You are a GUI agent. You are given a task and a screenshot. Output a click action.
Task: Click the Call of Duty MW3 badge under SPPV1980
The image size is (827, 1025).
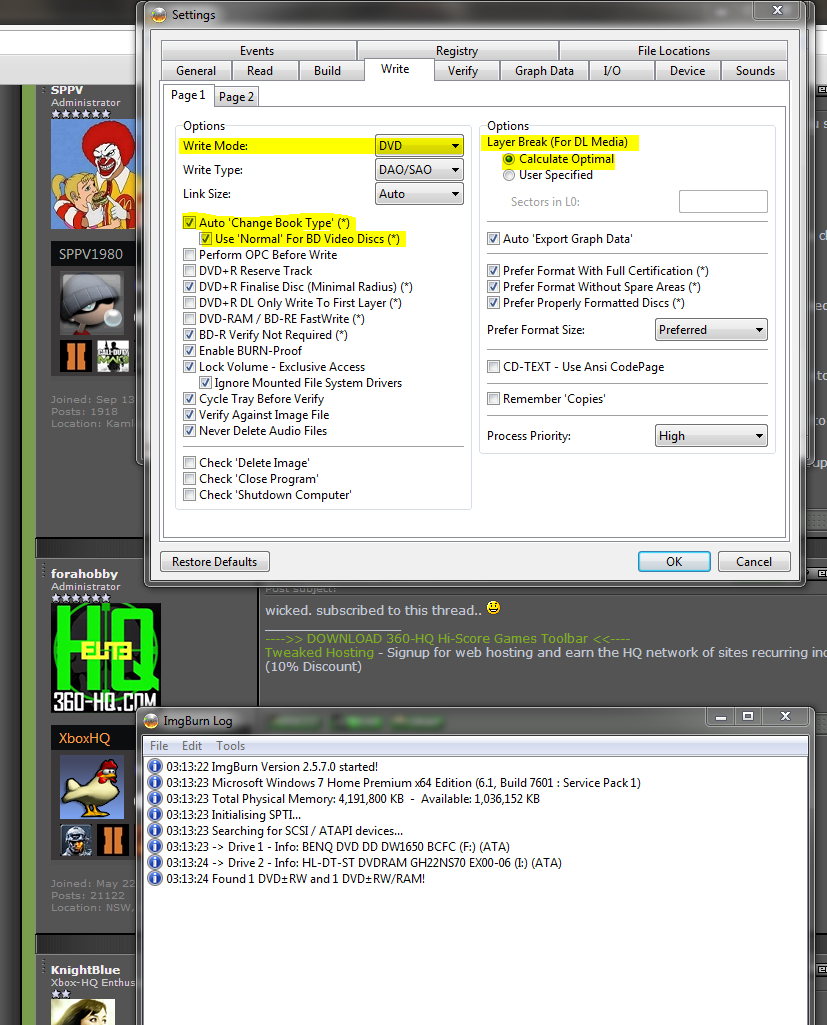point(113,356)
